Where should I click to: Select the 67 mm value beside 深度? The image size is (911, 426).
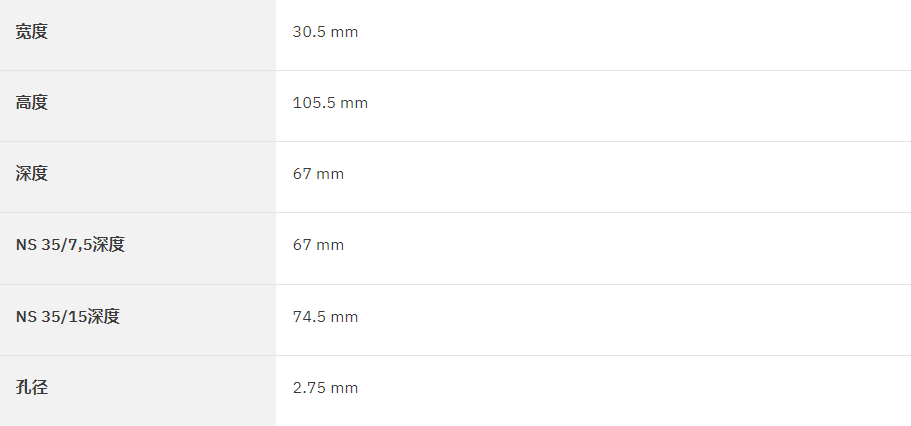tap(318, 174)
